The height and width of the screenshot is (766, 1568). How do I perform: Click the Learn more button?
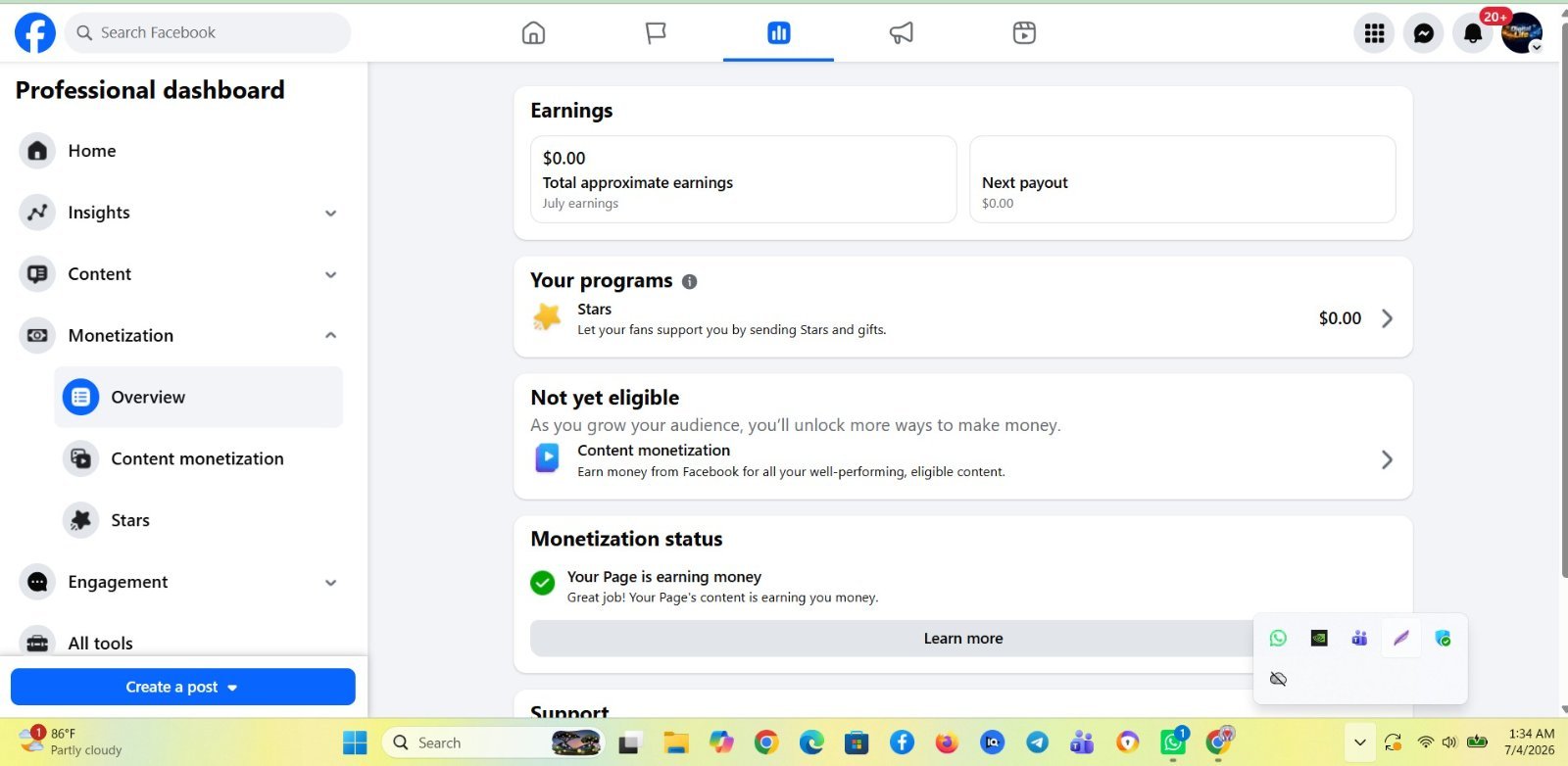(963, 639)
